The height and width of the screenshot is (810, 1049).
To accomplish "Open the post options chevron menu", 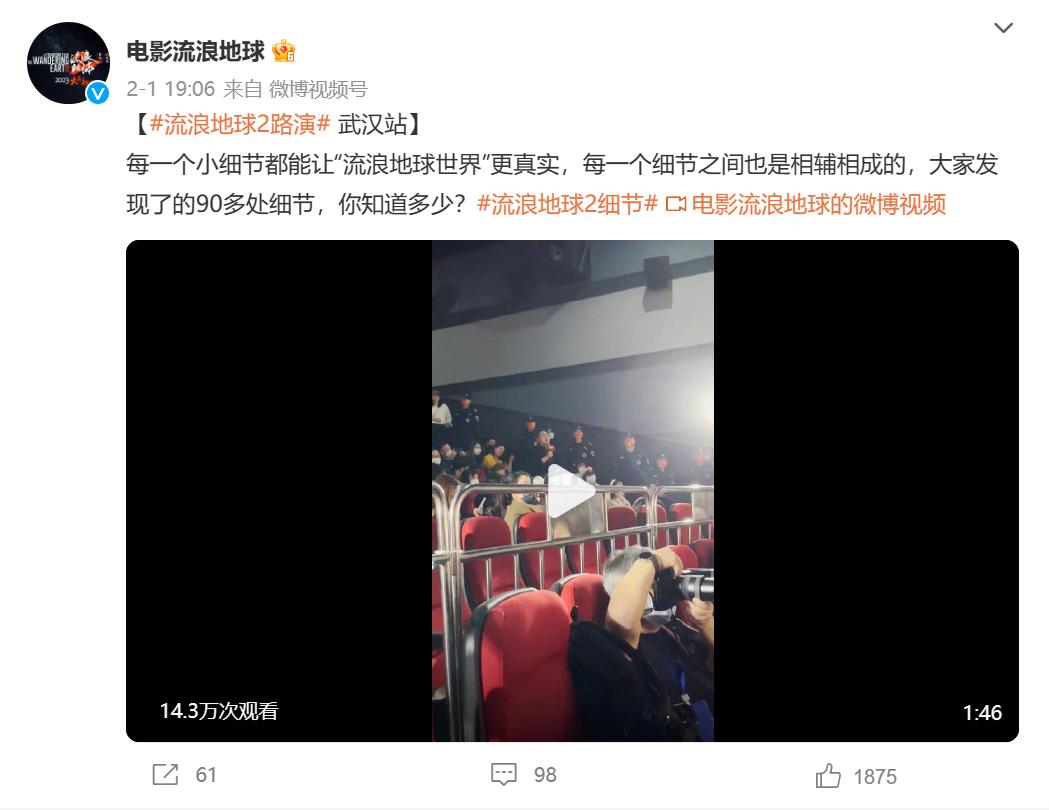I will click(1003, 28).
